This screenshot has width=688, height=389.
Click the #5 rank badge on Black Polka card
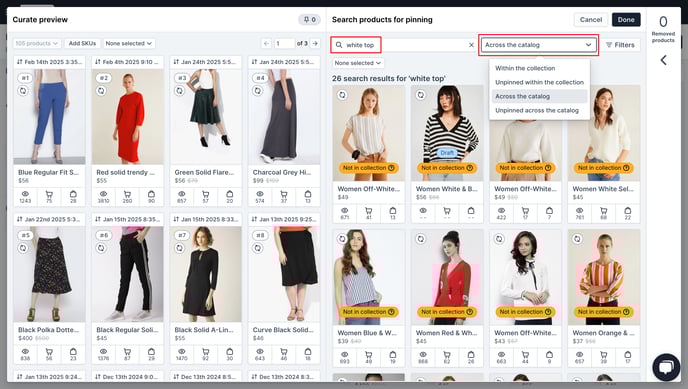point(25,236)
